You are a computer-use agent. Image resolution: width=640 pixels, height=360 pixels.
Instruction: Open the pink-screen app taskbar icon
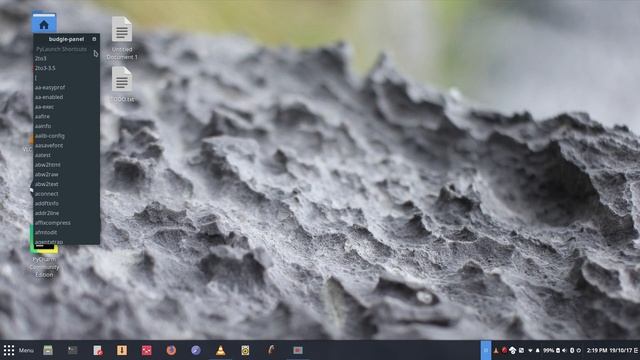click(x=298, y=350)
